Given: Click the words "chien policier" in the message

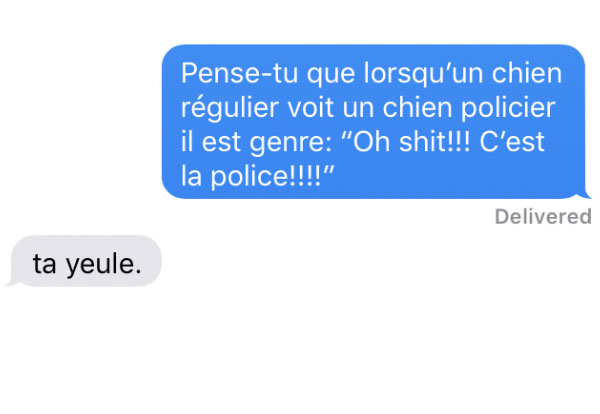Looking at the screenshot, I should tap(469, 108).
